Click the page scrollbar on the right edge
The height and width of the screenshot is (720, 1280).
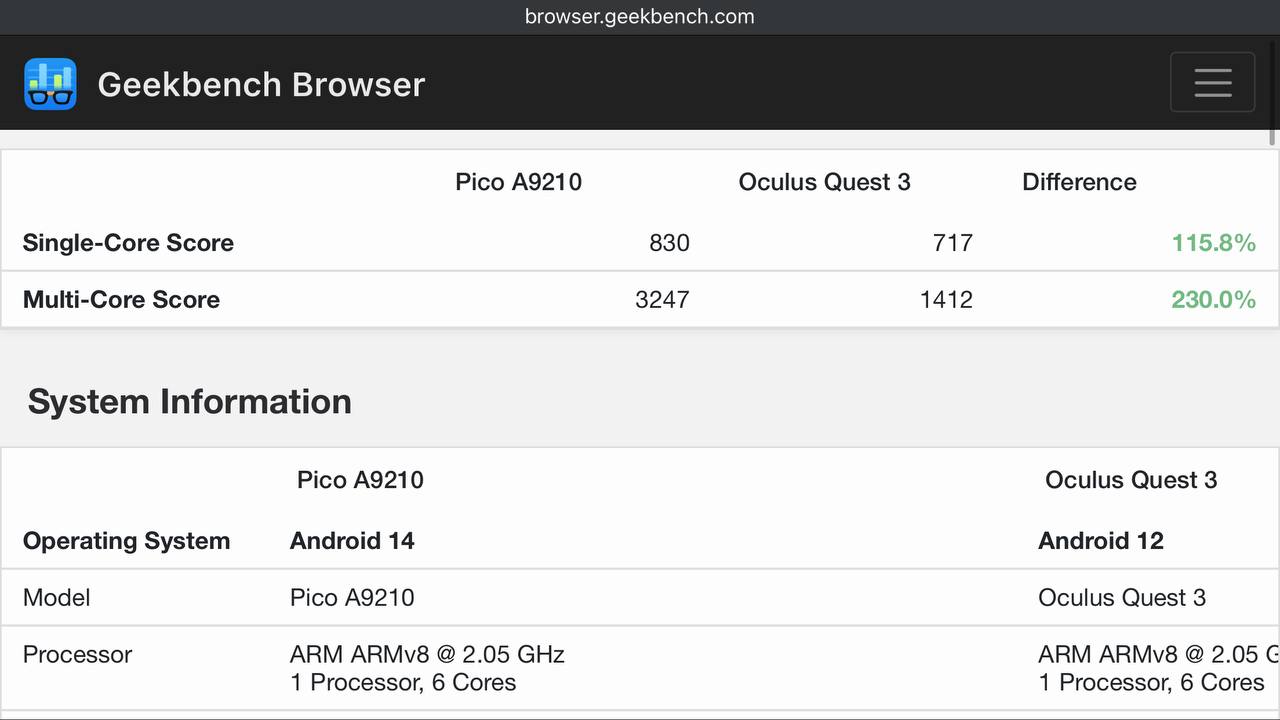[1274, 138]
